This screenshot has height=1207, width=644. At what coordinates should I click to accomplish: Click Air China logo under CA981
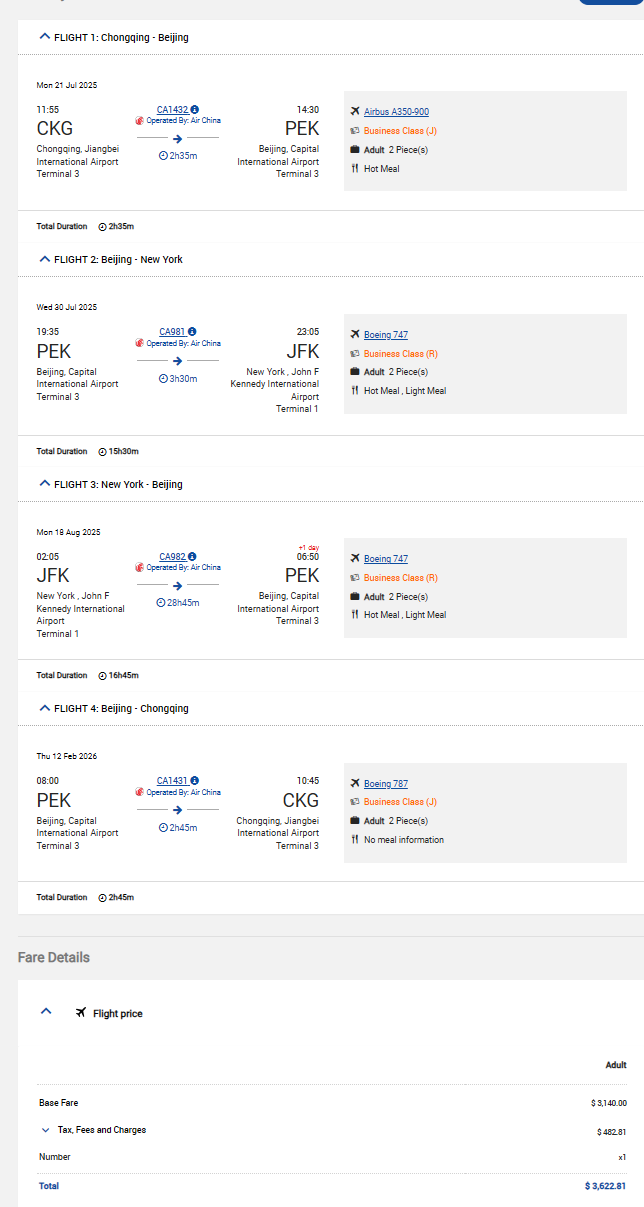tap(140, 343)
